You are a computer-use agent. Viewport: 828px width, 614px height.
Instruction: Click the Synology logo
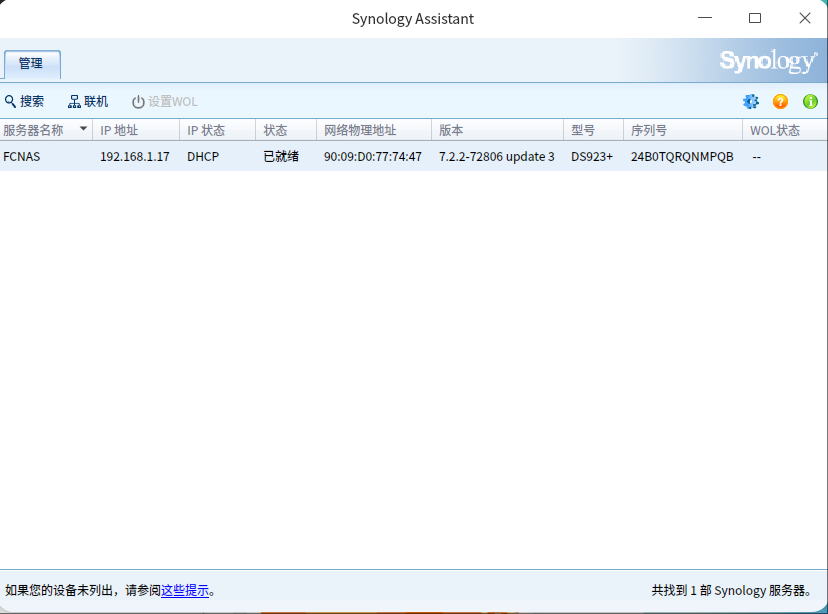point(767,60)
